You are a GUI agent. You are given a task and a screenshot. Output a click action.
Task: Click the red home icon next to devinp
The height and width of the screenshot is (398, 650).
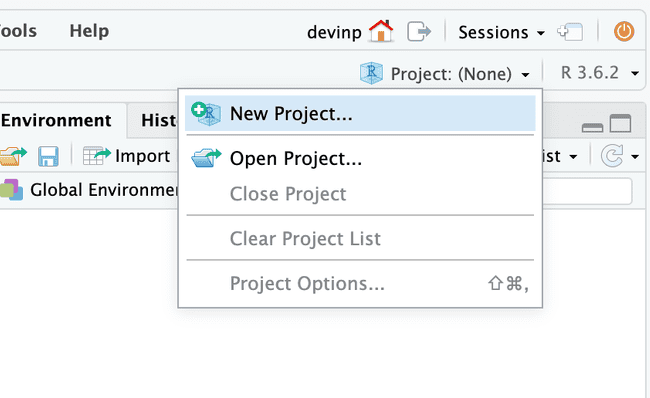381,31
